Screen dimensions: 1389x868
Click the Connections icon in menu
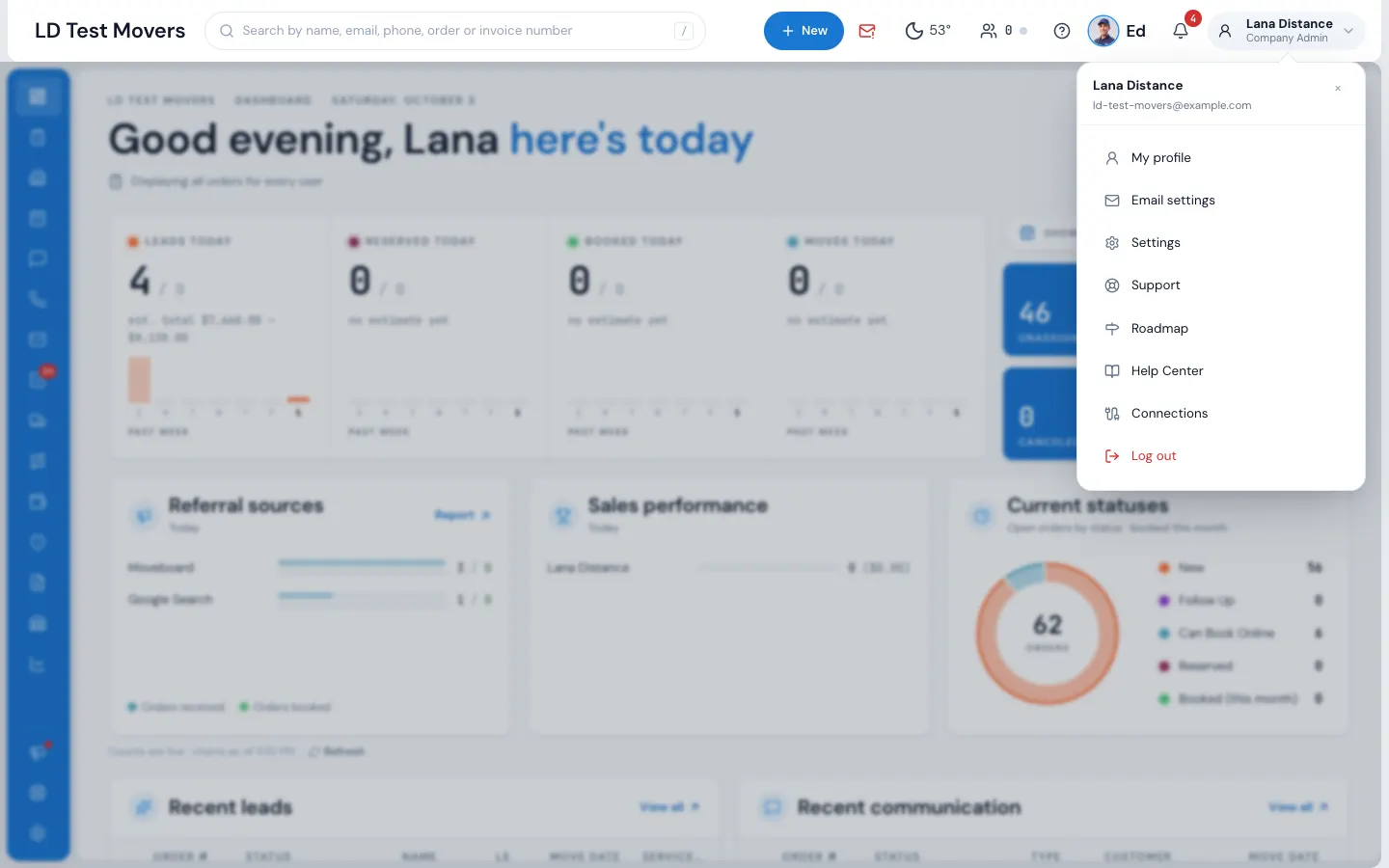click(1112, 414)
